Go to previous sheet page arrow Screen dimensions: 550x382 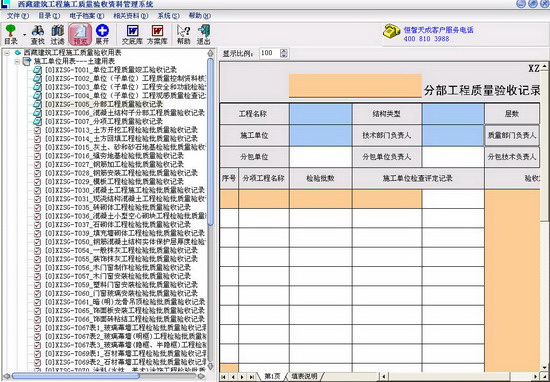click(x=232, y=377)
